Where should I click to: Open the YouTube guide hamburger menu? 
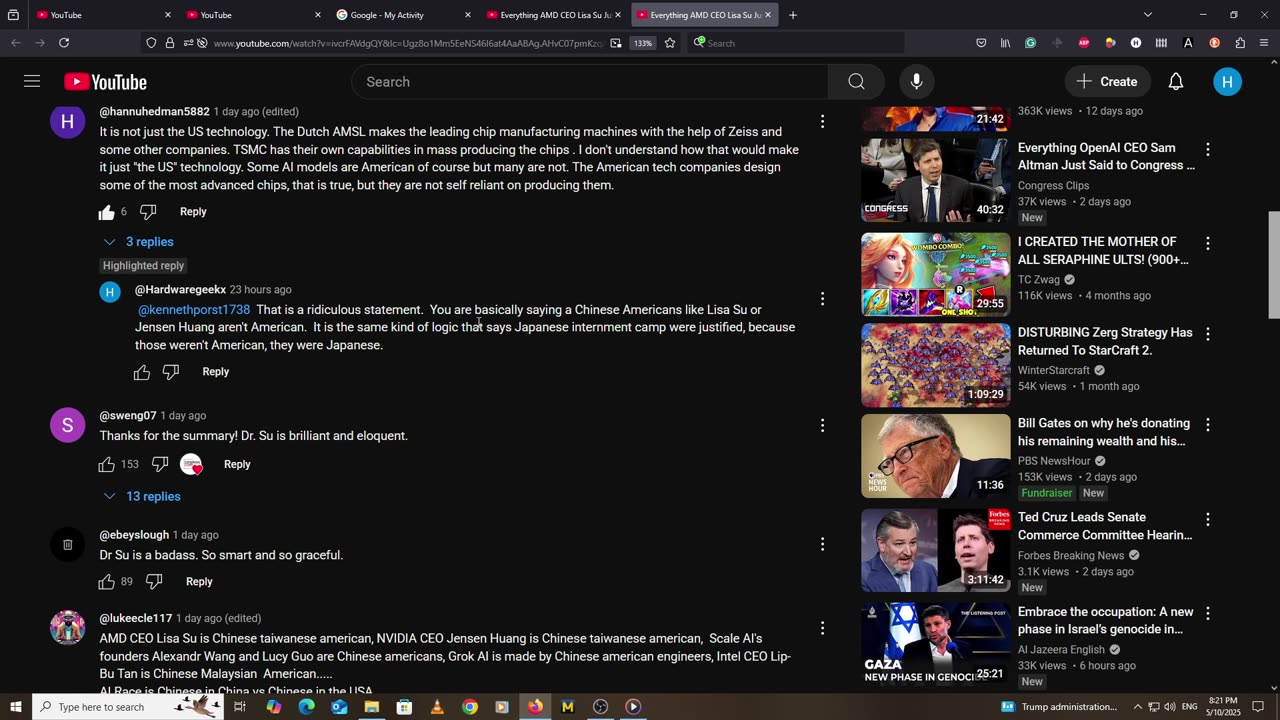(x=32, y=82)
